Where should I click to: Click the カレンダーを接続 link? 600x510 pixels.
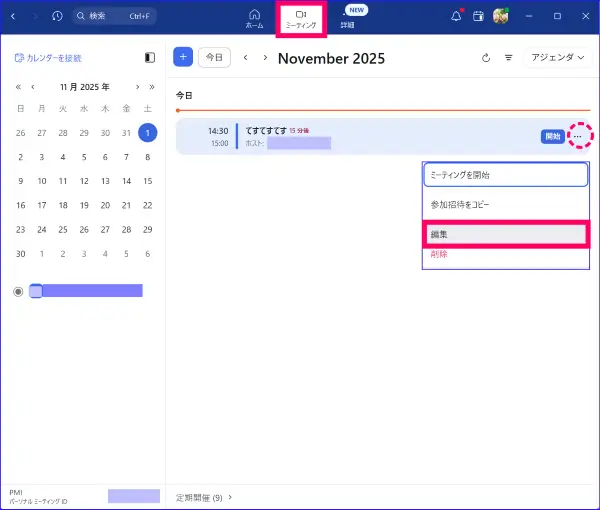coord(49,58)
